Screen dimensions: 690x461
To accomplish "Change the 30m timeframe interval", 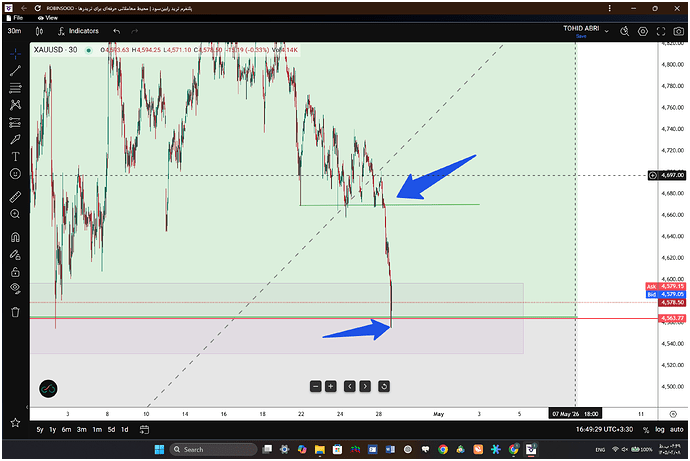I will 14,31.
